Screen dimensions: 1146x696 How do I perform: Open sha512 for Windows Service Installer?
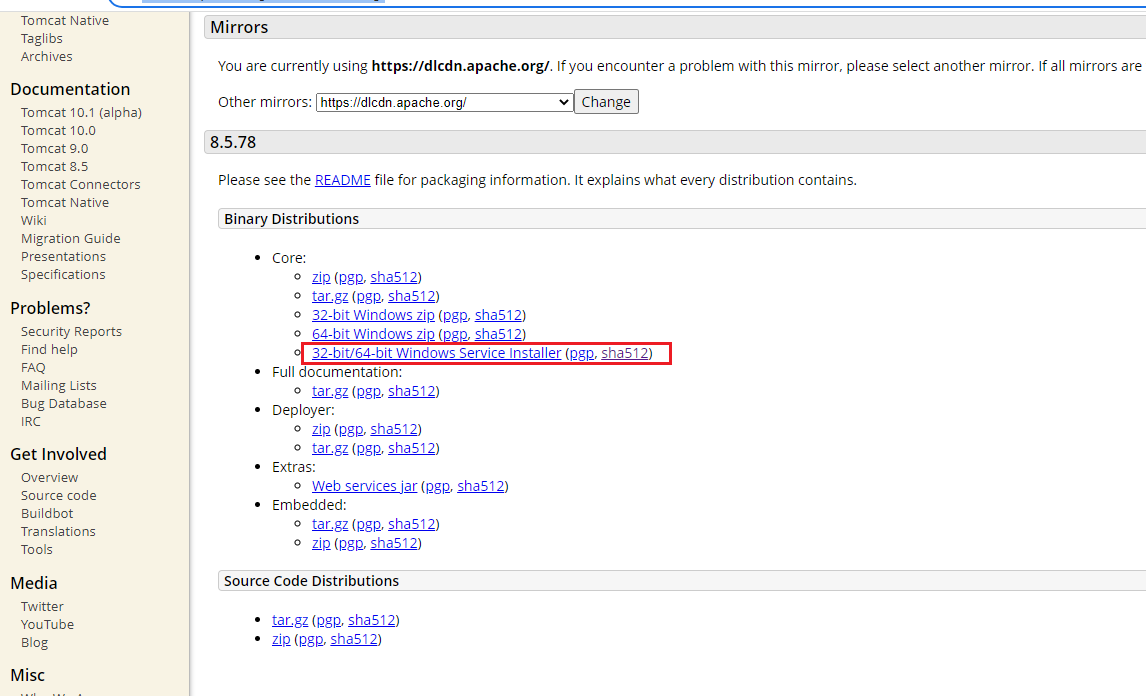[x=625, y=353]
